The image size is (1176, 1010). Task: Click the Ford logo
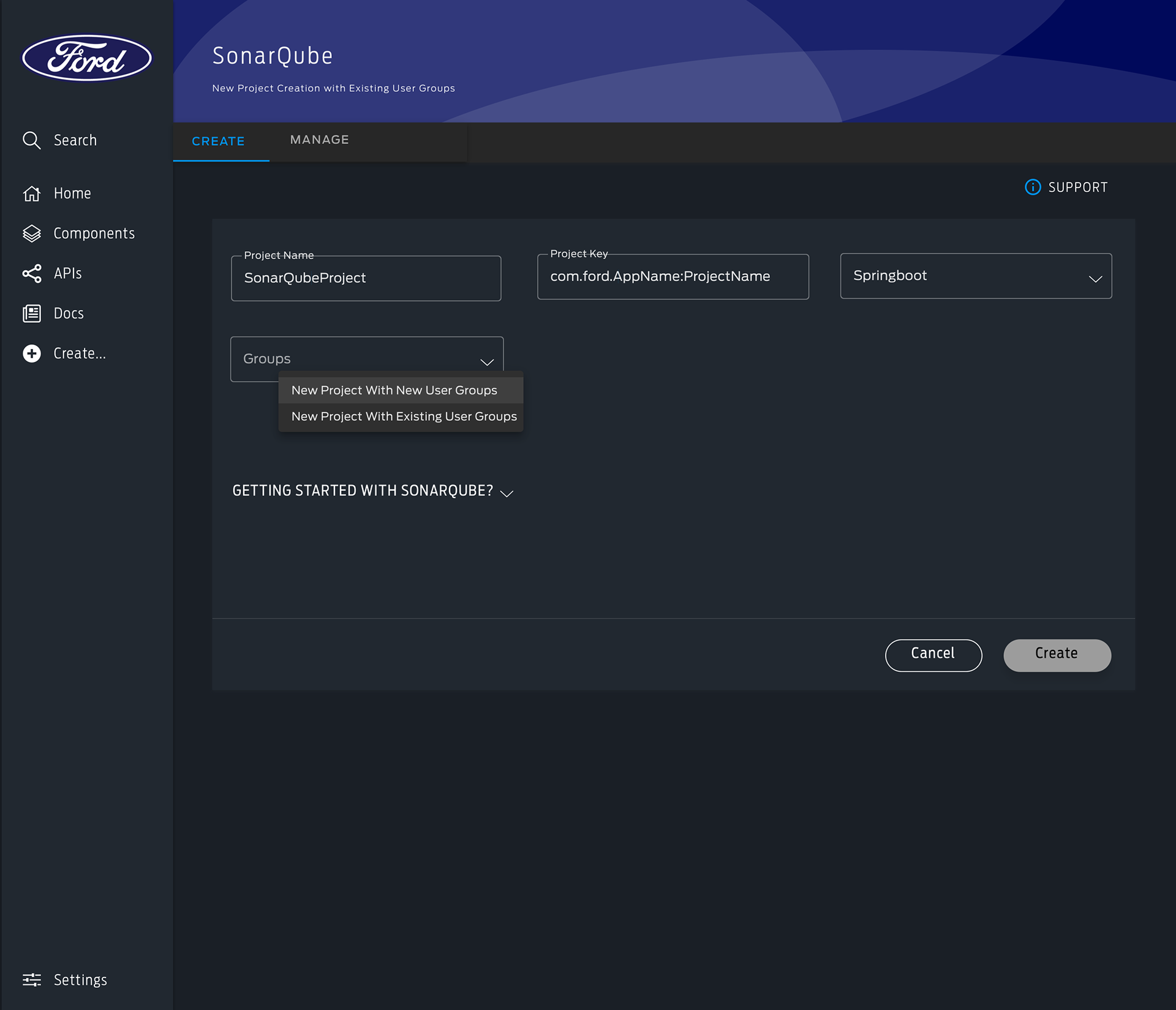click(x=87, y=58)
